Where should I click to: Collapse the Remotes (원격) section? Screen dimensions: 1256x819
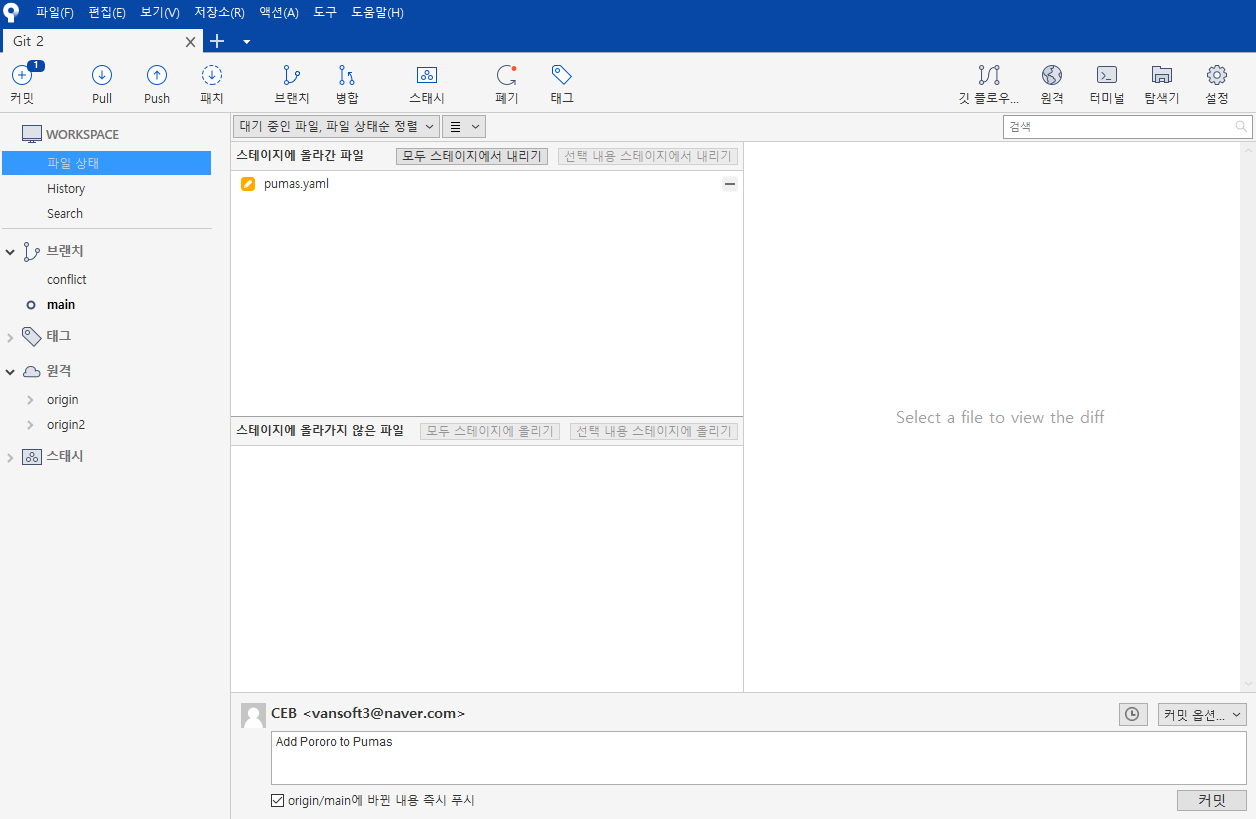point(10,372)
